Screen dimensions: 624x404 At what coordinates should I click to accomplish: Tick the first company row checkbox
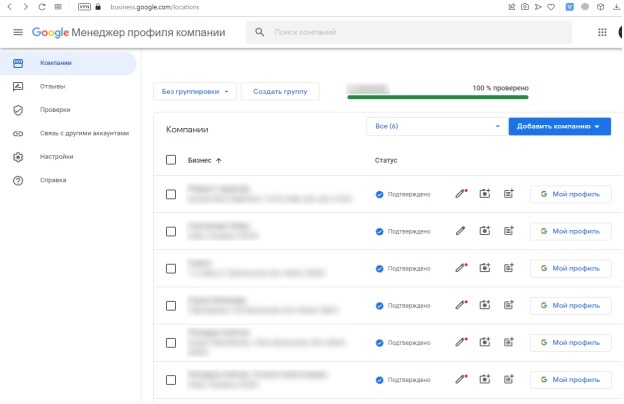[171, 194]
